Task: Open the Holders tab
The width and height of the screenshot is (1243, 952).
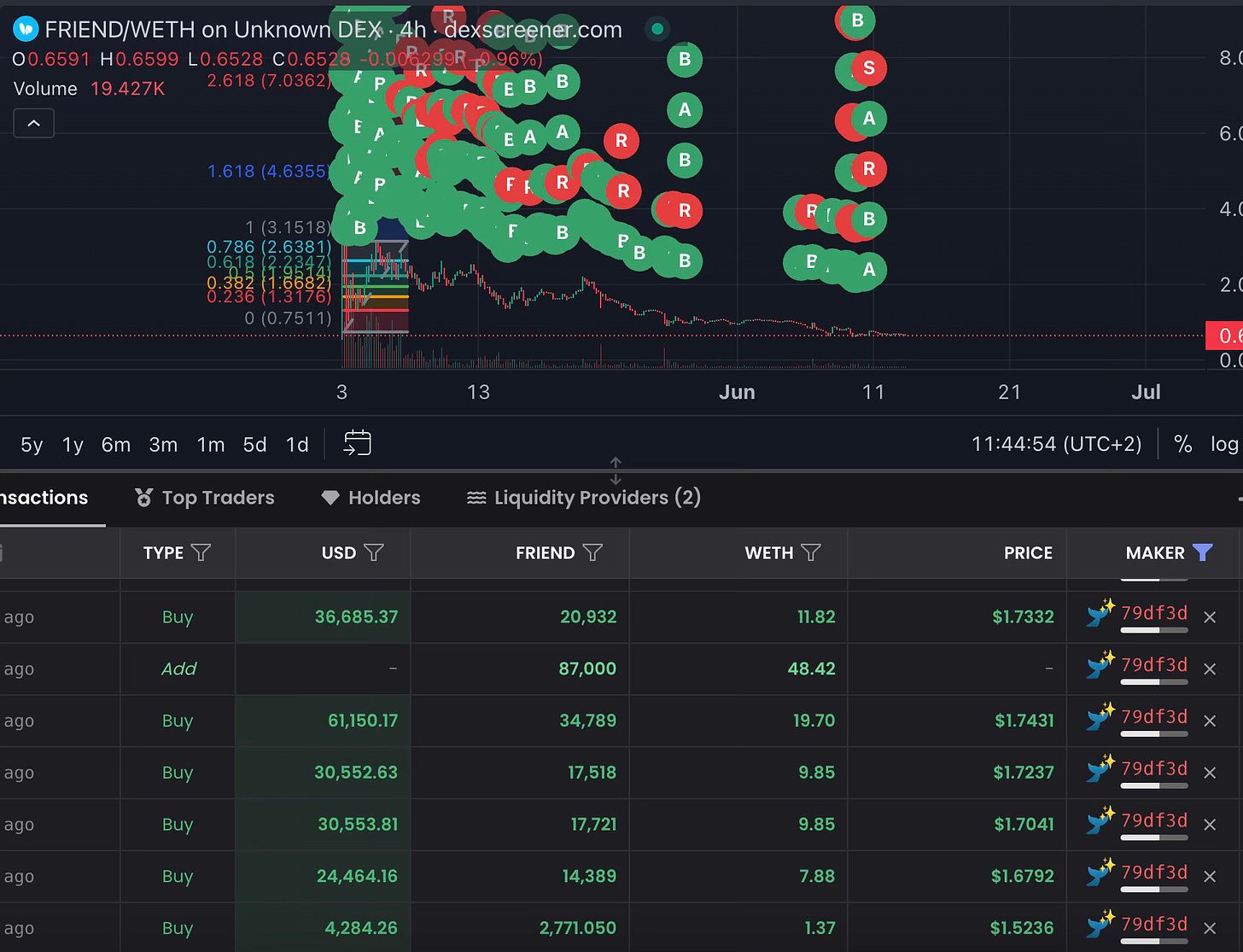Action: (371, 498)
